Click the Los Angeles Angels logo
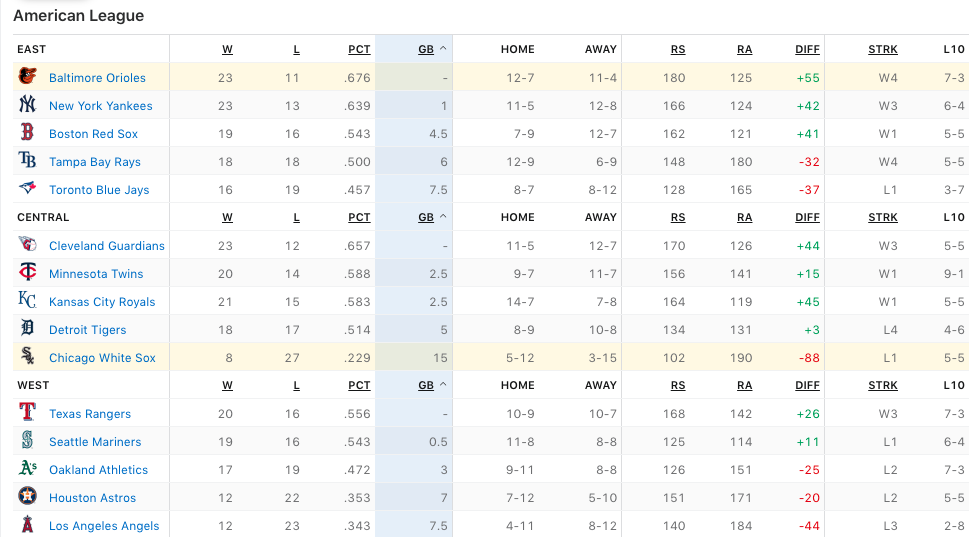This screenshot has width=978, height=537. (x=27, y=525)
